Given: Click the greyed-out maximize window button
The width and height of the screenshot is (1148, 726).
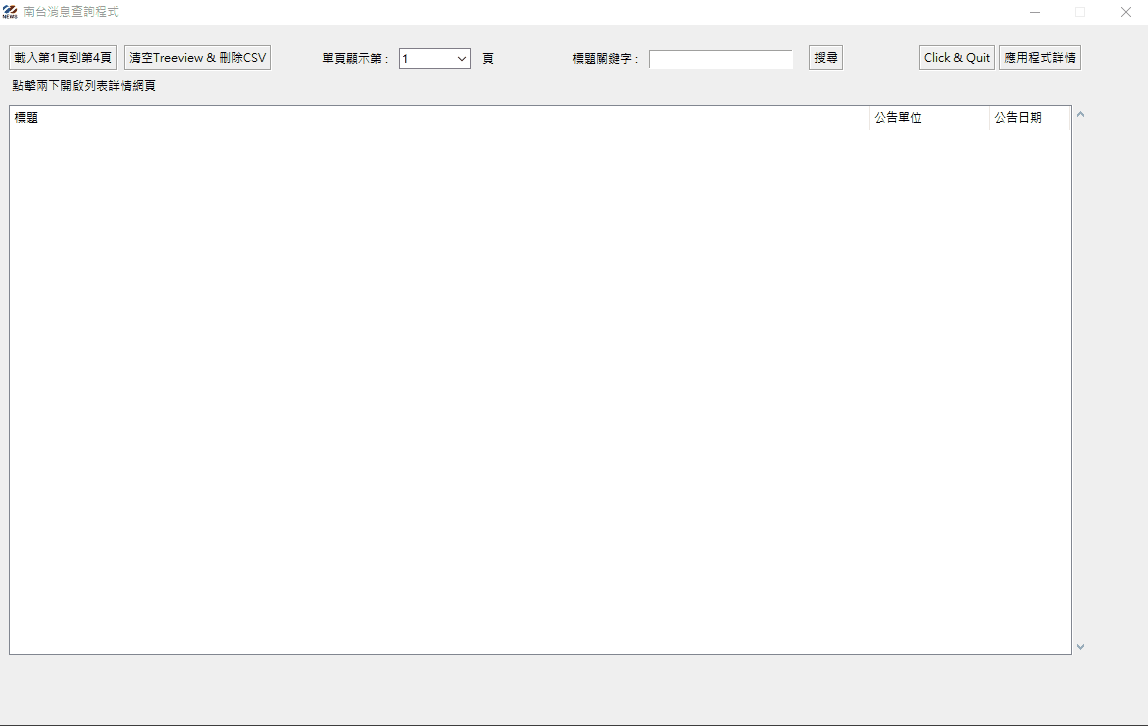Looking at the screenshot, I should 1080,12.
